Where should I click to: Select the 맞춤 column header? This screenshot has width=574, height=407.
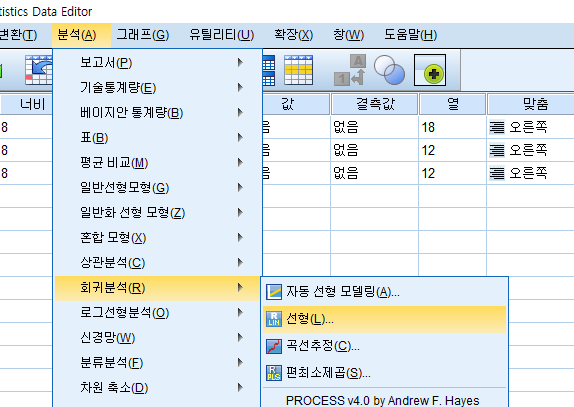pyautogui.click(x=531, y=104)
